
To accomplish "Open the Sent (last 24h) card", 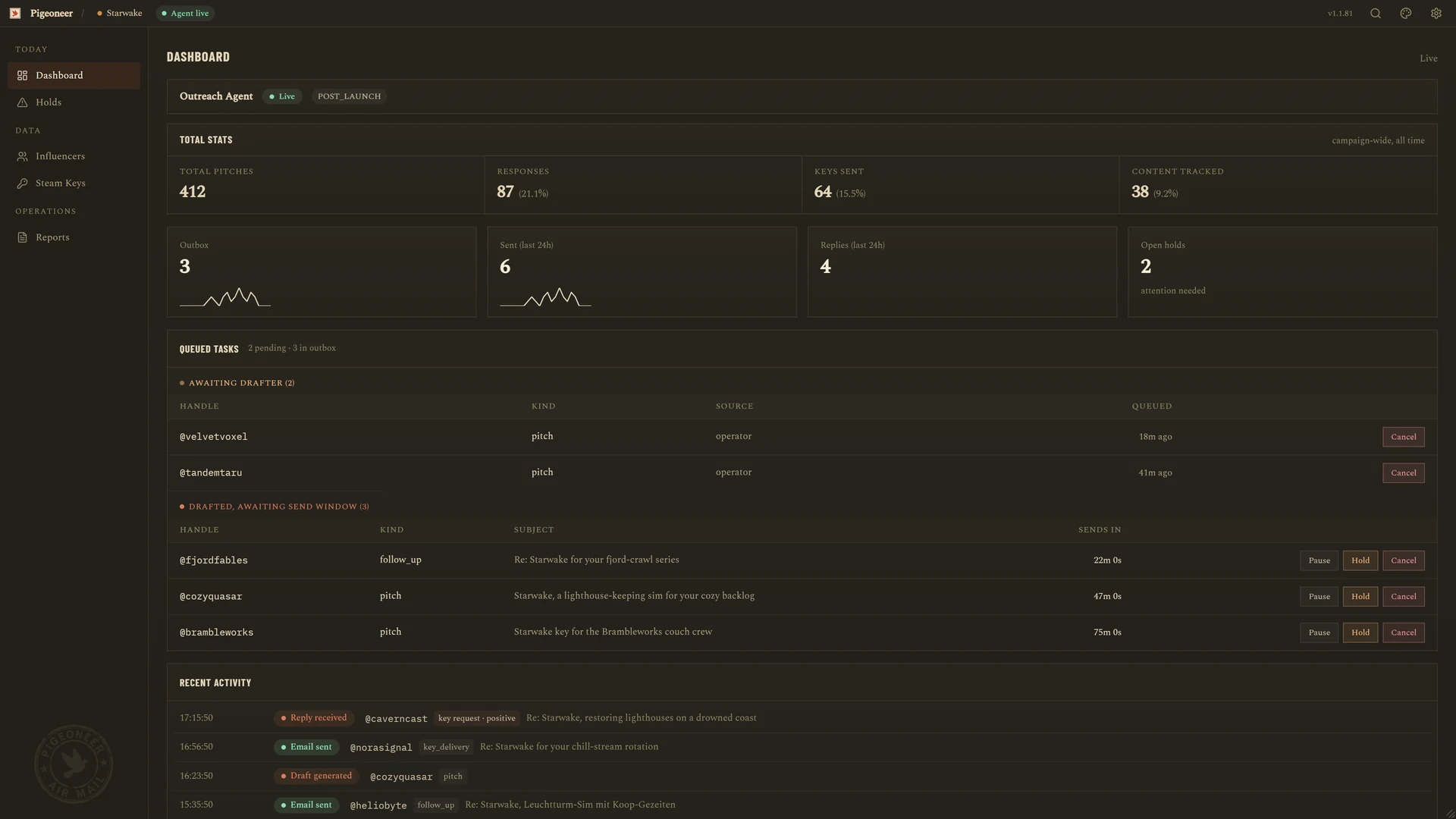I will point(642,272).
